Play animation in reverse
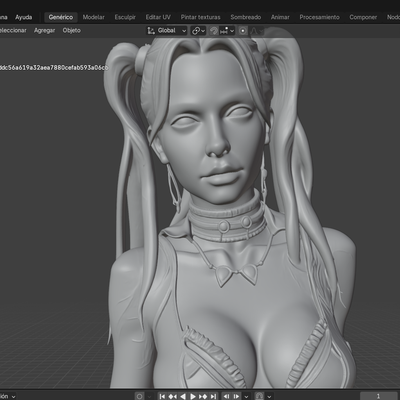 coord(183,396)
